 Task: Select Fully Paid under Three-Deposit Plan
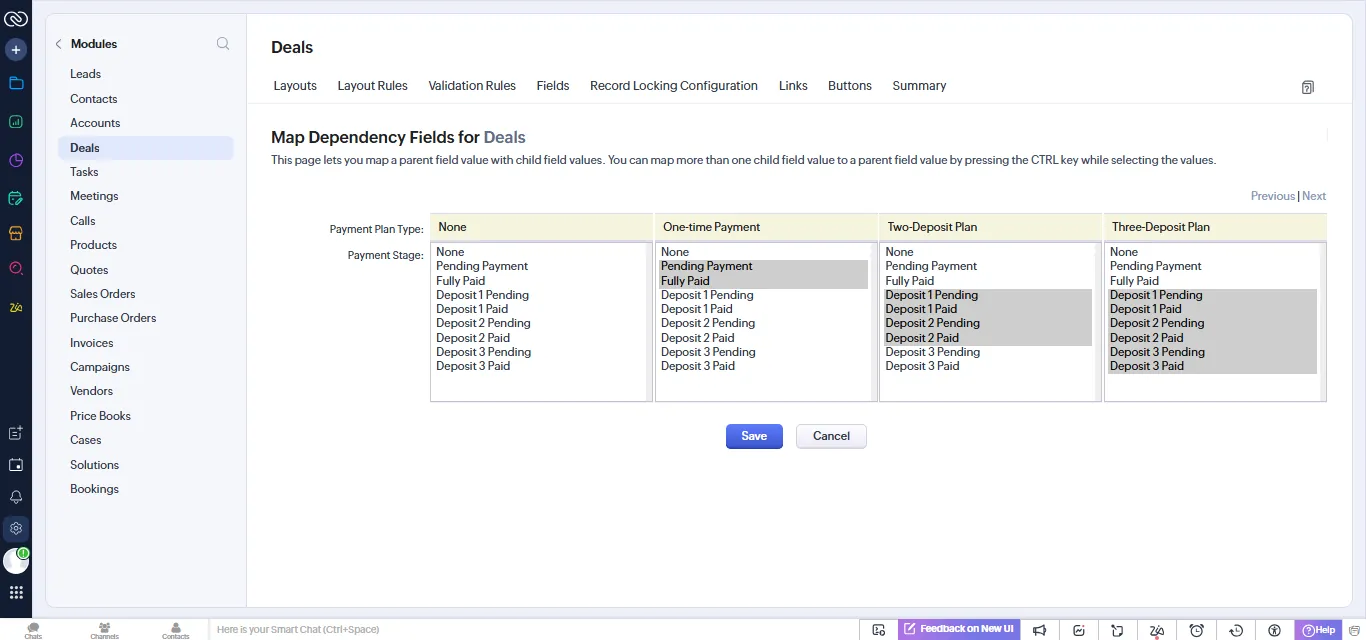point(1212,281)
